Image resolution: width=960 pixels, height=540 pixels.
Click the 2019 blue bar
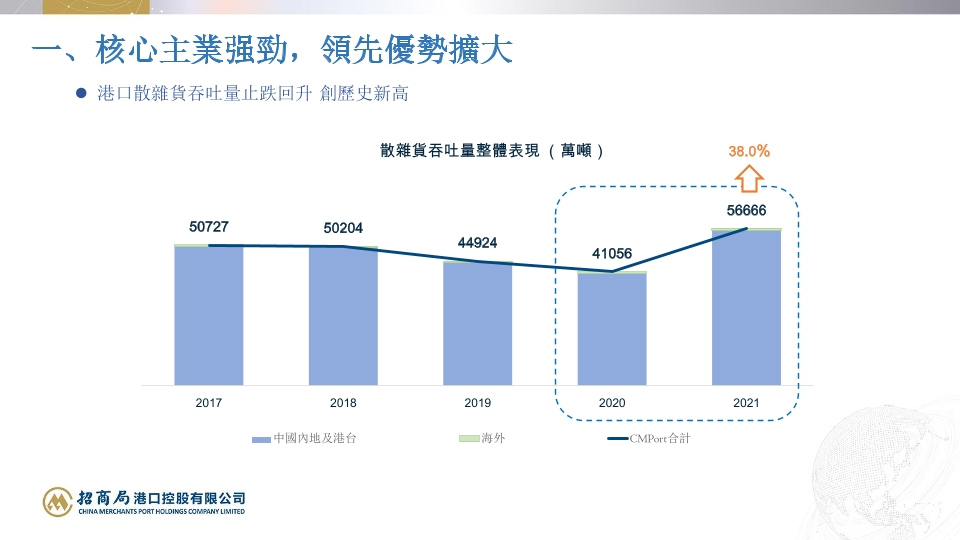pyautogui.click(x=478, y=324)
